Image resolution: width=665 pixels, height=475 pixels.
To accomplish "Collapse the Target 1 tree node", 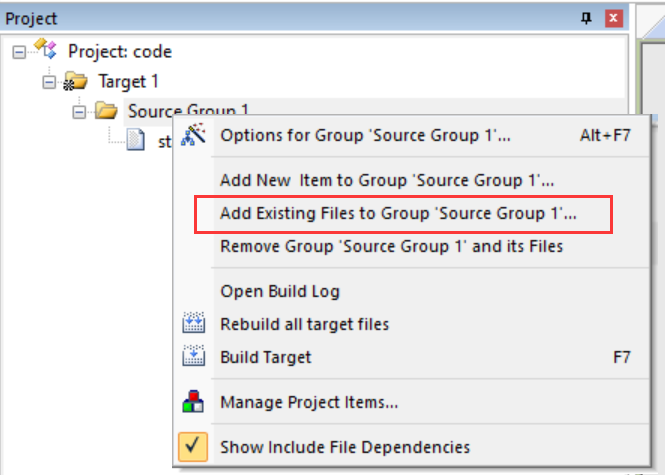I will [x=48, y=81].
